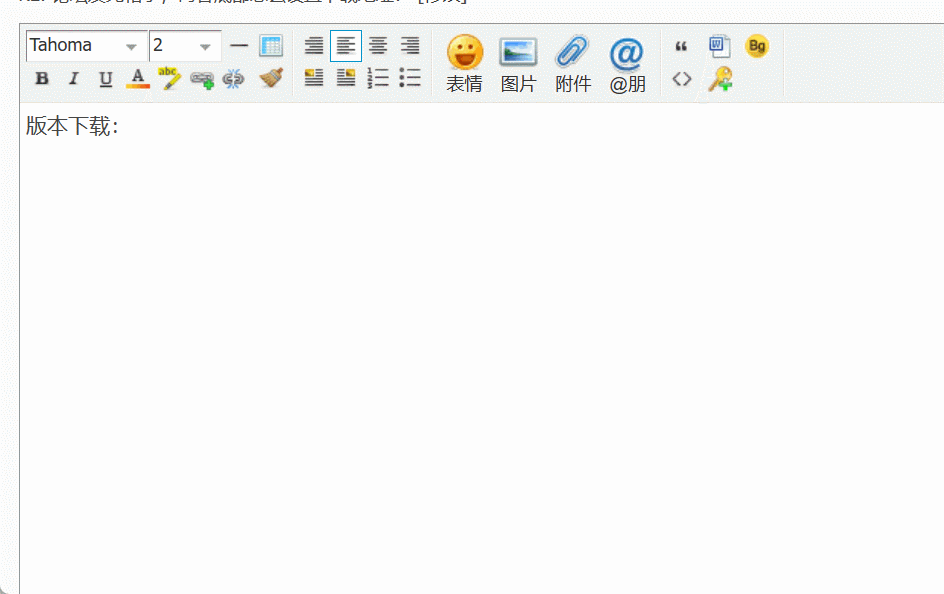
Task: Set float left image layout
Action: click(x=314, y=78)
